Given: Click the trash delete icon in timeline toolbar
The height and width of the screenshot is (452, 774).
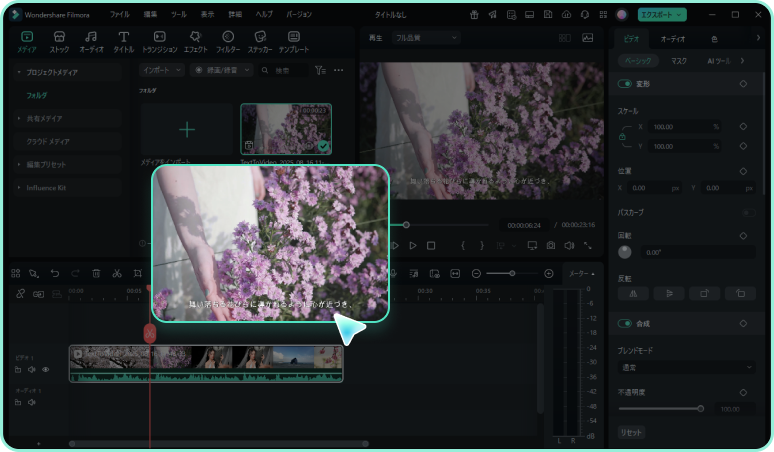Looking at the screenshot, I should [96, 273].
